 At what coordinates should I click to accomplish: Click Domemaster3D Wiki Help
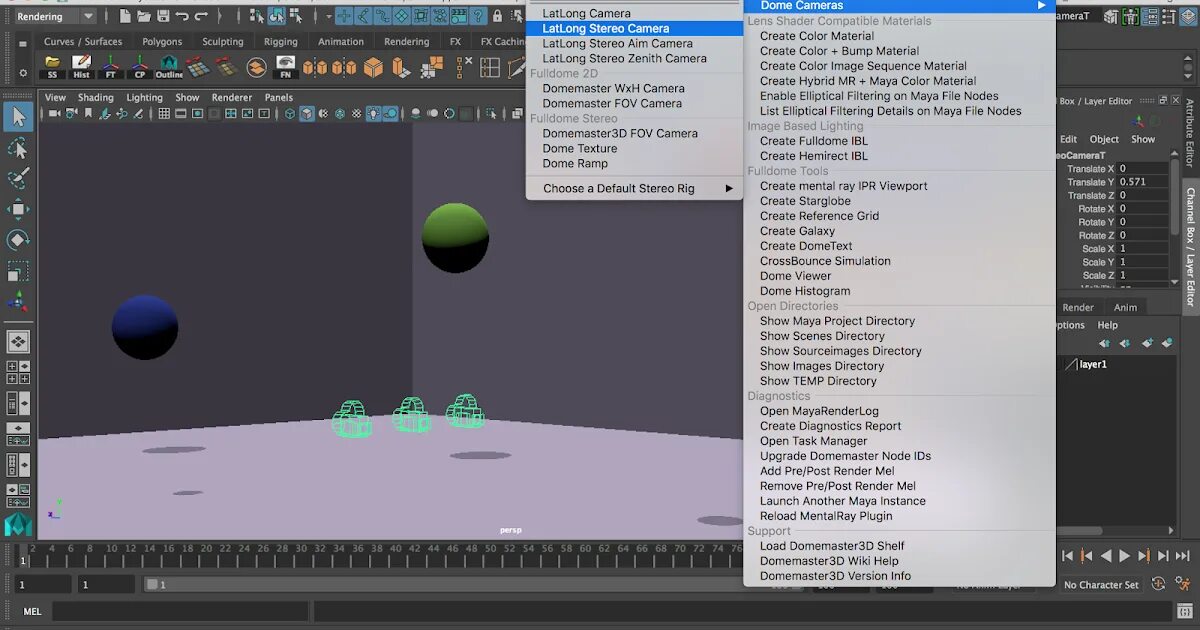[829, 561]
